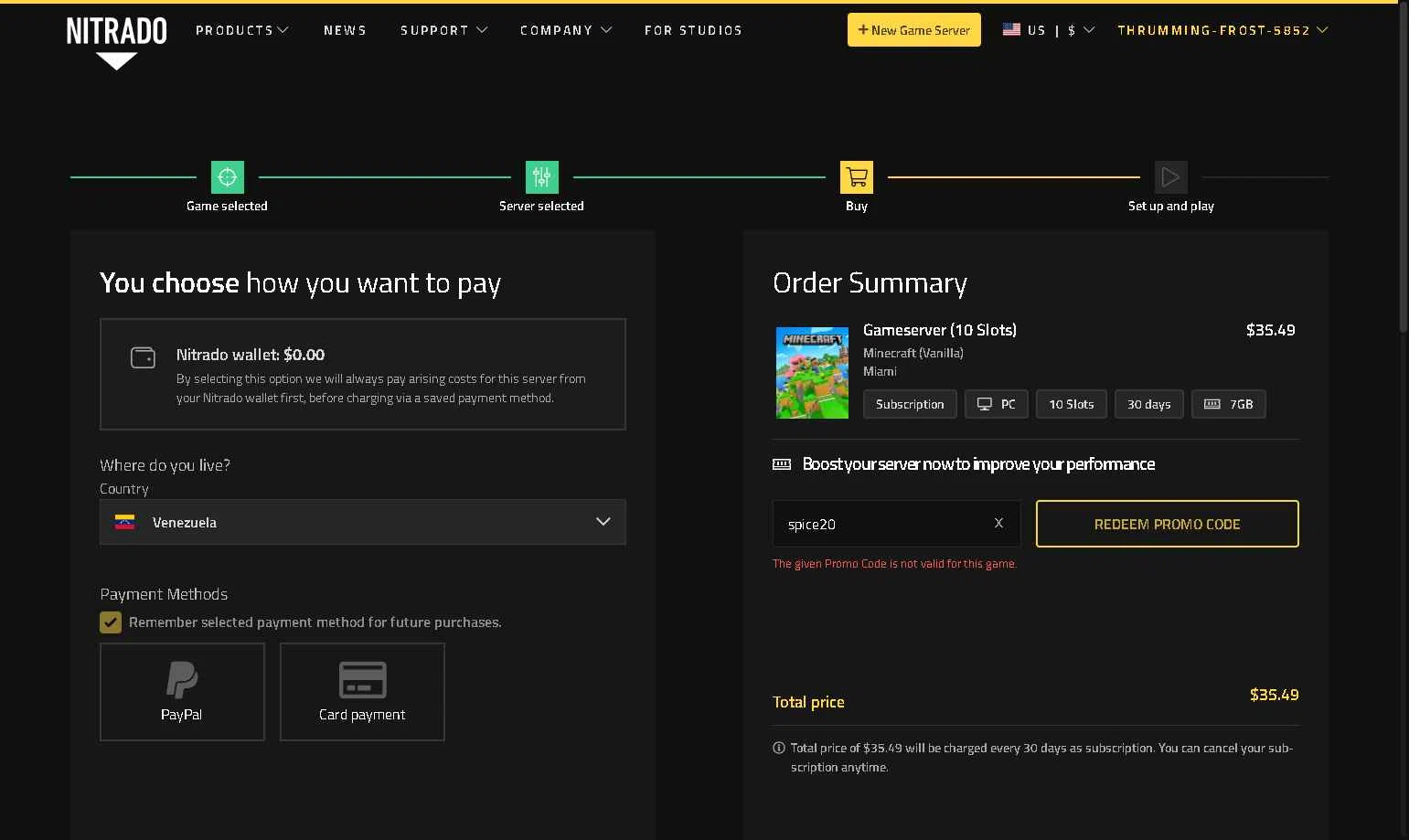
Task: Click the PayPal logo icon
Action: pyautogui.click(x=182, y=680)
